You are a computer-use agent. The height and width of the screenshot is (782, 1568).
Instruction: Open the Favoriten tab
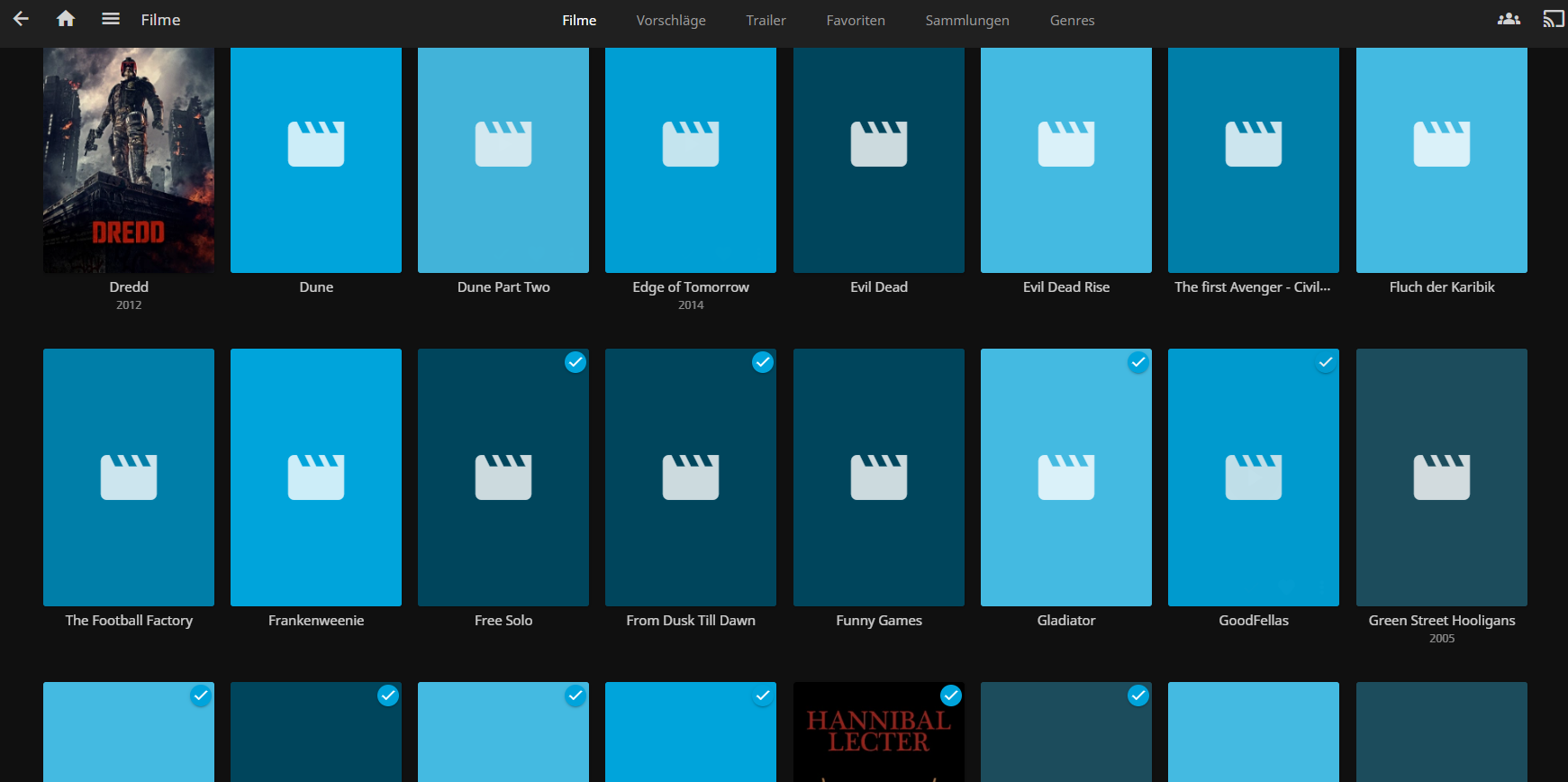coord(856,20)
